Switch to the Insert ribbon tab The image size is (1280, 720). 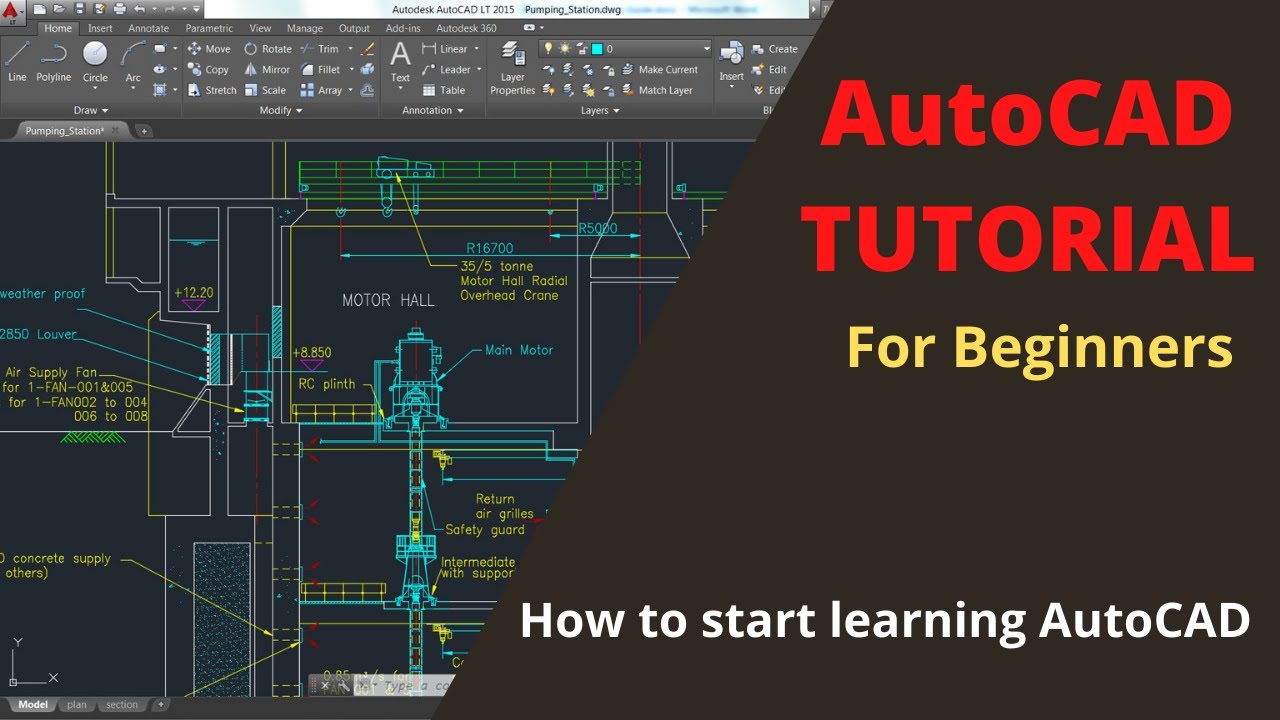tap(100, 28)
